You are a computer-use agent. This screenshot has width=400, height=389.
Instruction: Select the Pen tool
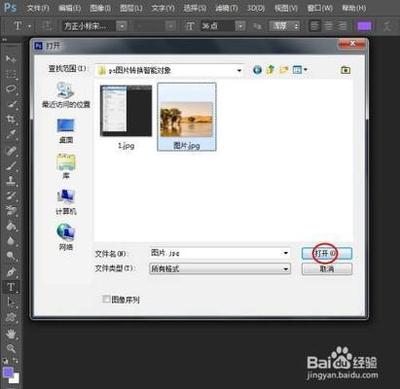[11, 272]
